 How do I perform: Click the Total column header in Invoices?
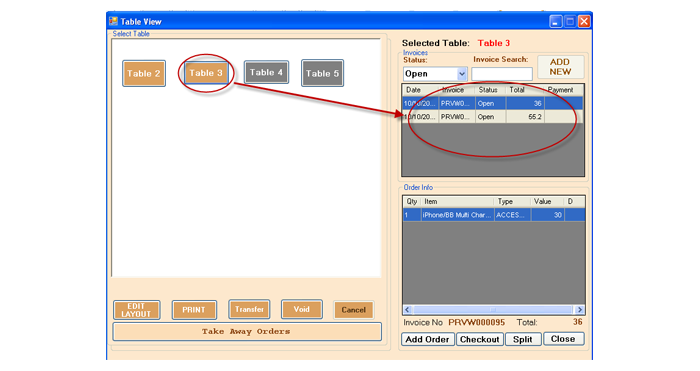point(525,90)
